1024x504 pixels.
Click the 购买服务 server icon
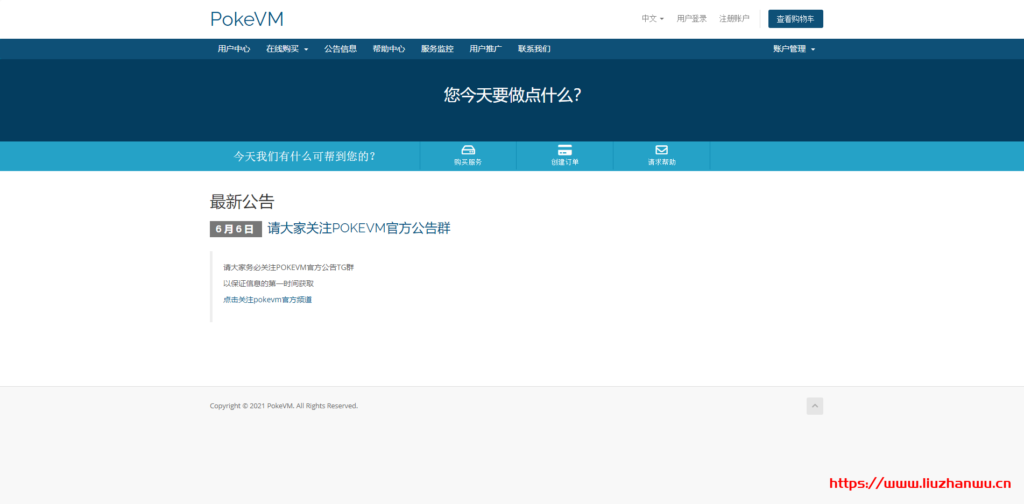pos(467,150)
